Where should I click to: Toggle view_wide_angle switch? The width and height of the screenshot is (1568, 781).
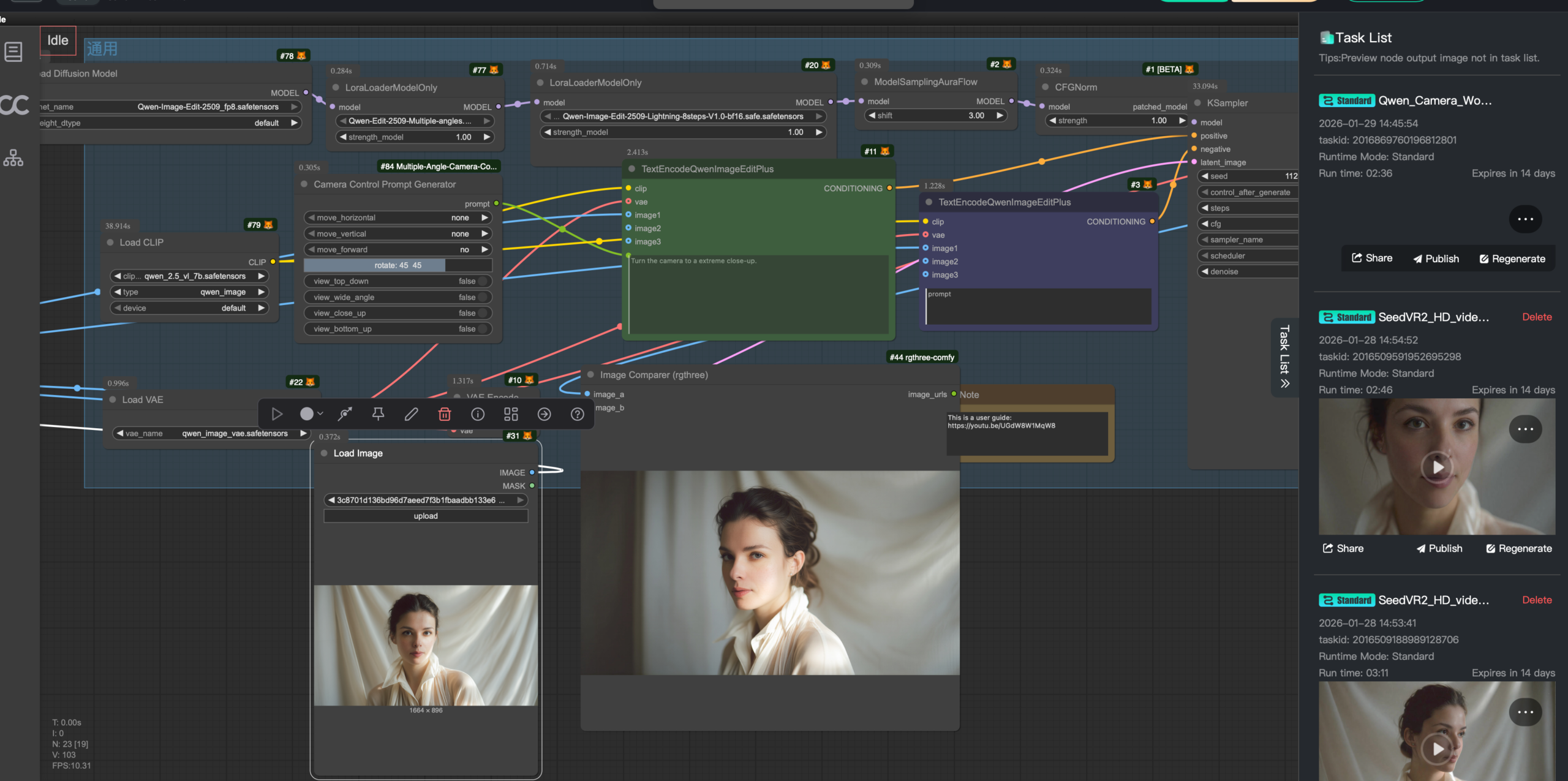[x=483, y=297]
